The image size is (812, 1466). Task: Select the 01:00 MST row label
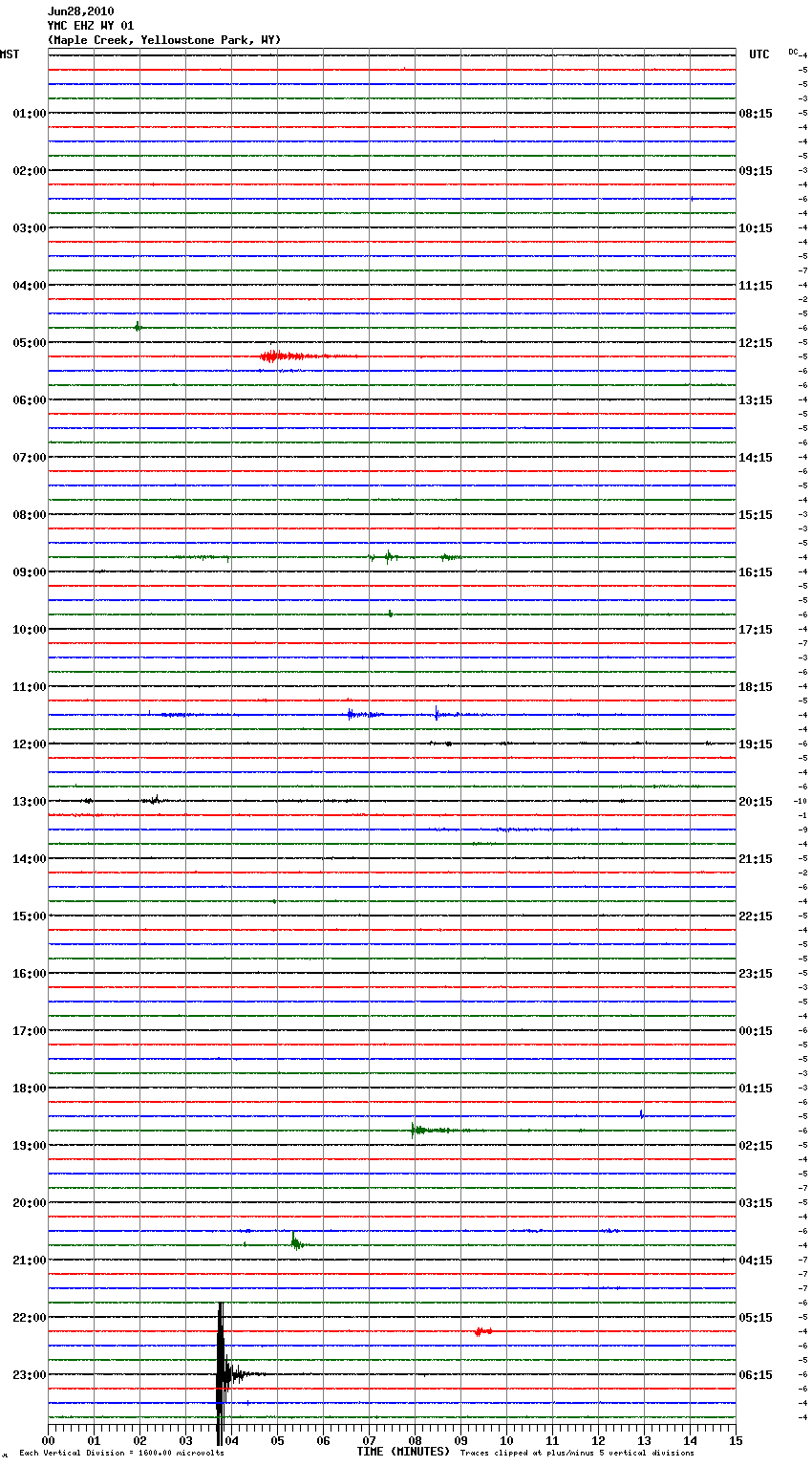pos(30,114)
